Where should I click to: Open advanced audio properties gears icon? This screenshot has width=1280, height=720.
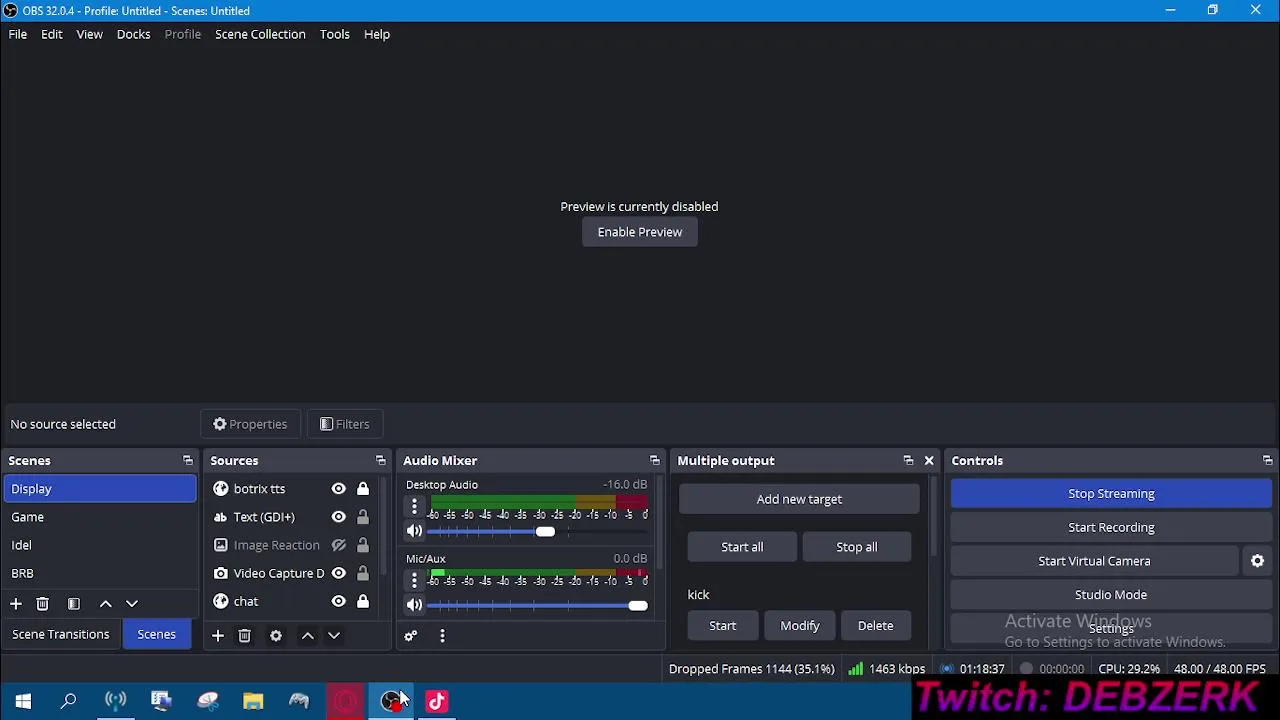(410, 636)
